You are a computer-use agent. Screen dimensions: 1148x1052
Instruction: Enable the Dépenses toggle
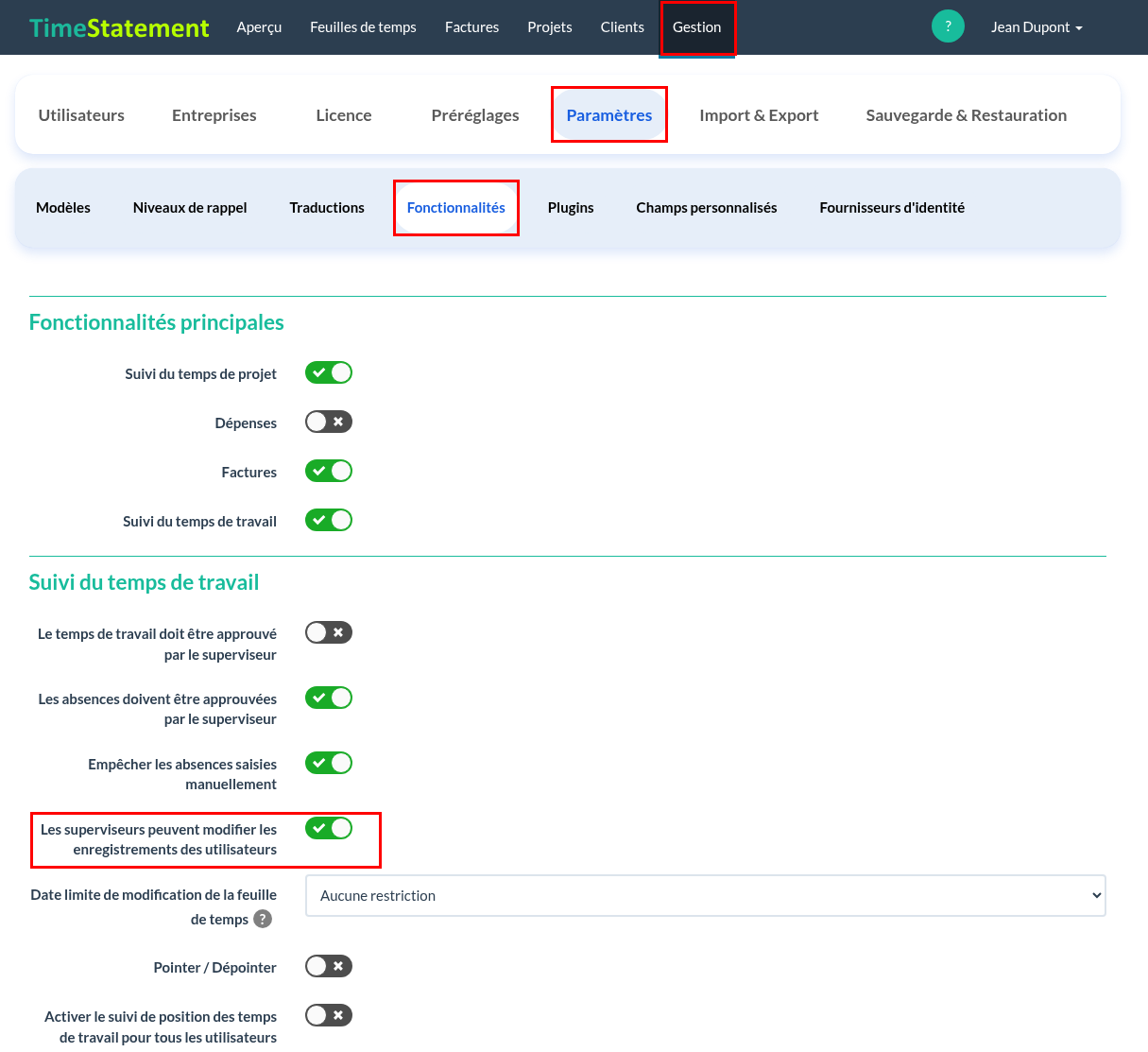(x=329, y=422)
